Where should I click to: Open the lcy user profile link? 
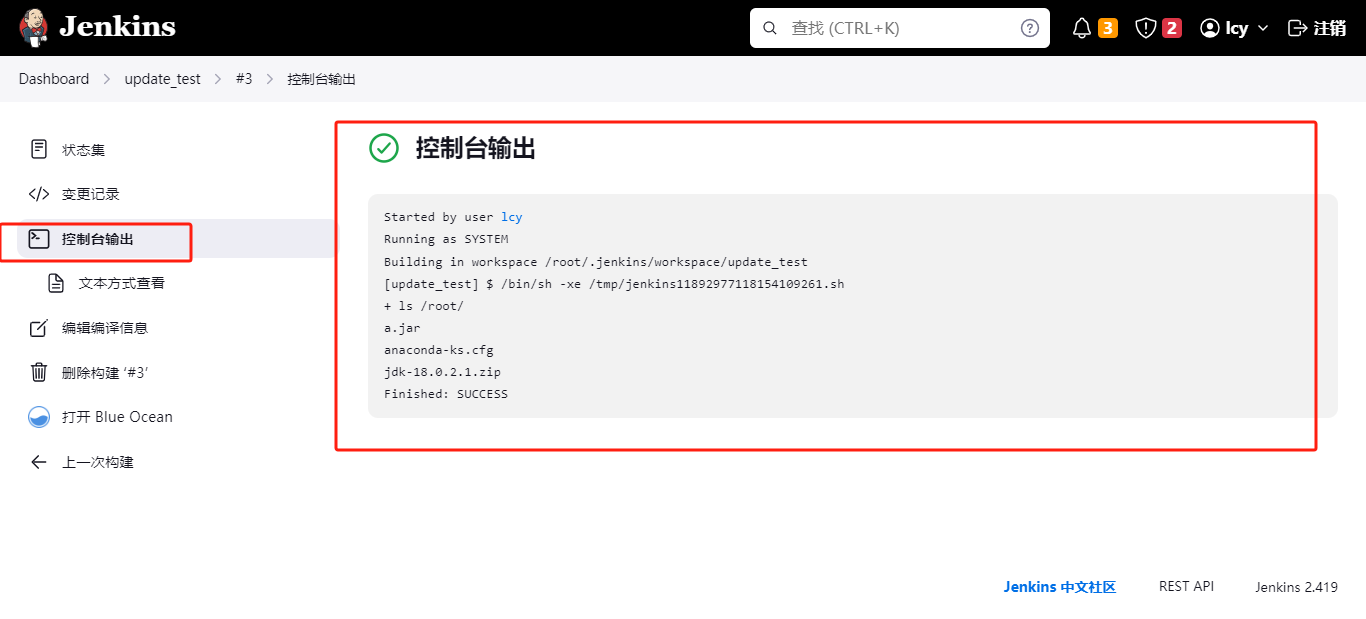click(1237, 28)
